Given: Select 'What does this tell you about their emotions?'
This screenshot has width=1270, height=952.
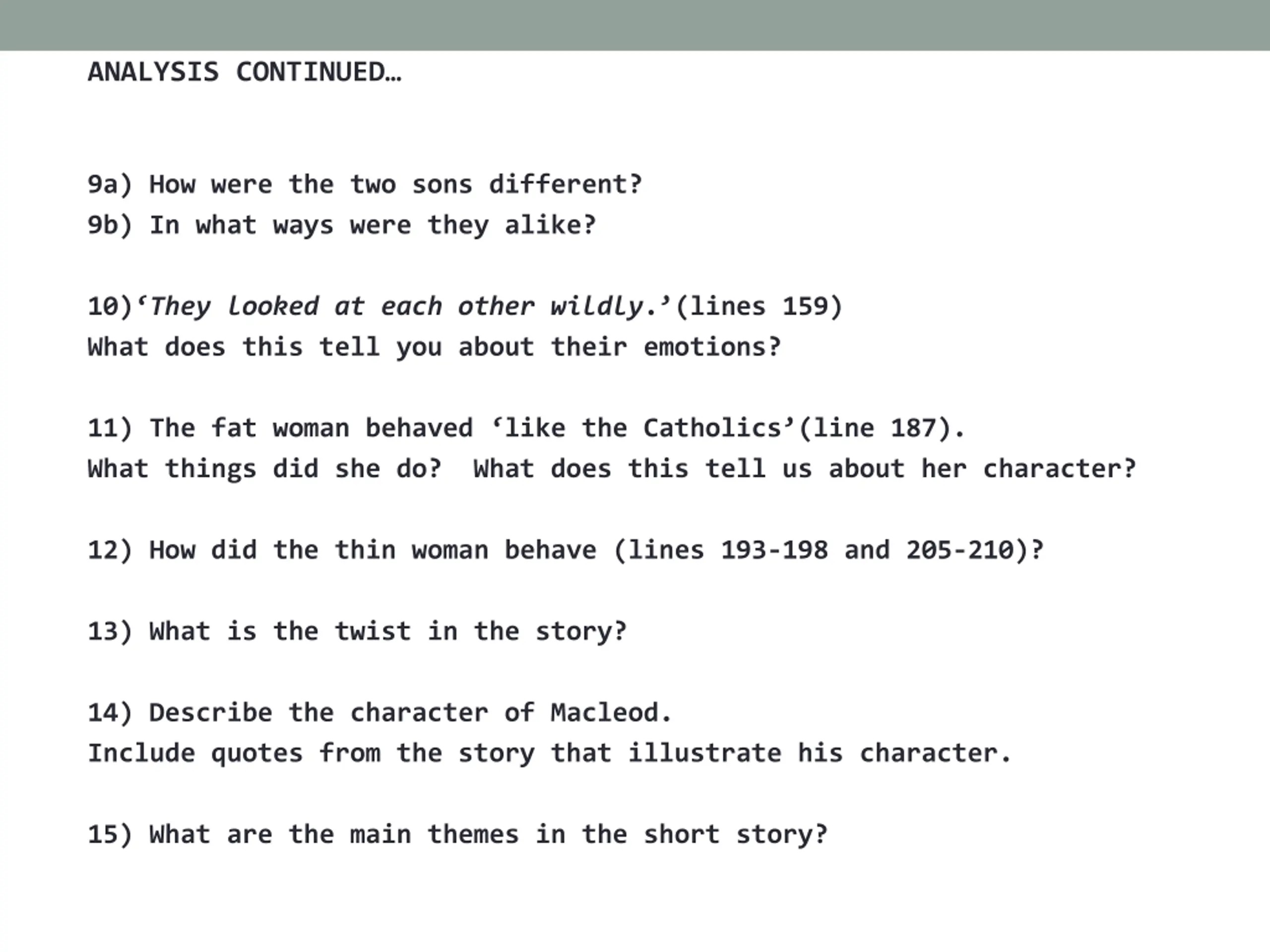Looking at the screenshot, I should click(434, 347).
